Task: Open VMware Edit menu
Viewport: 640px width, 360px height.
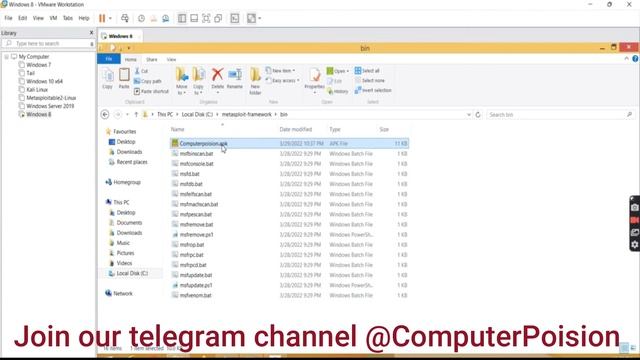Action: (22, 18)
